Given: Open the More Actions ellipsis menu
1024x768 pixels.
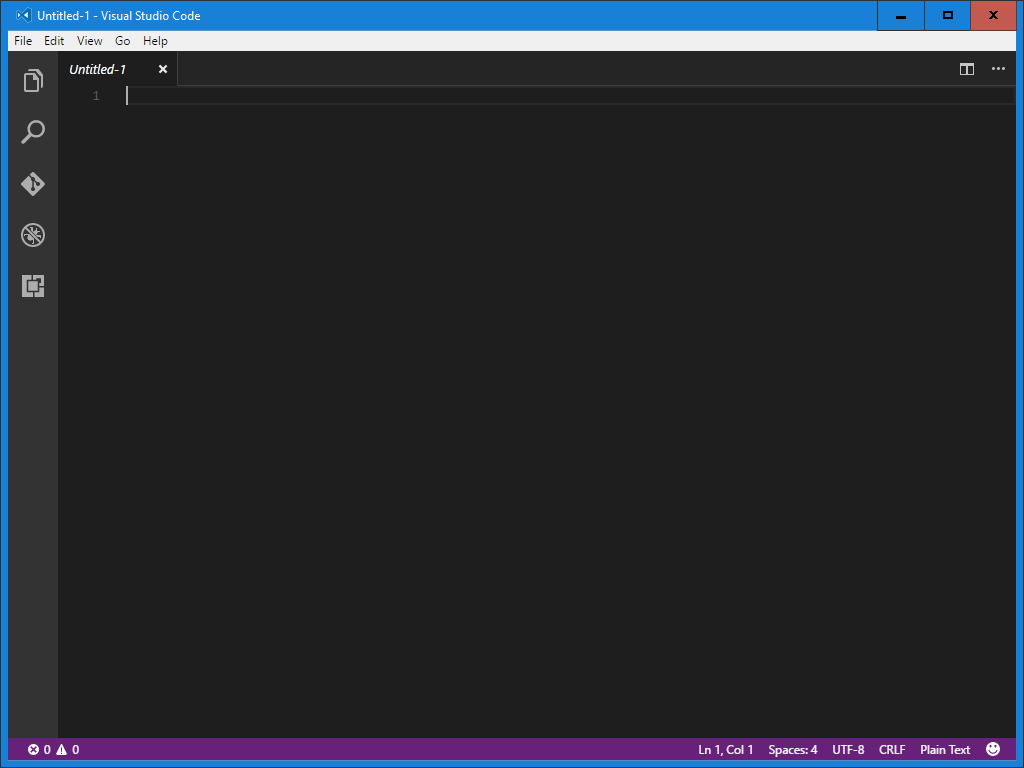Looking at the screenshot, I should pos(997,69).
